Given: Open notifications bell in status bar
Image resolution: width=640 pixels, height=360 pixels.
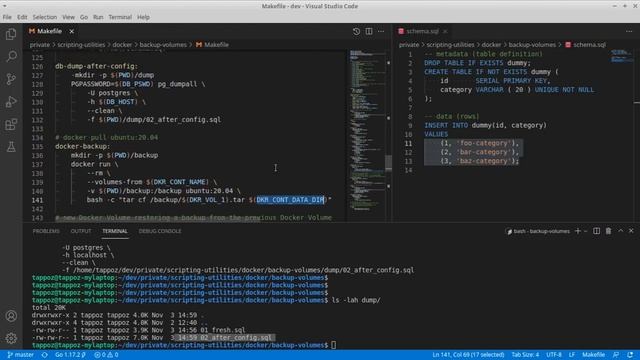Looking at the screenshot, I should [x=630, y=355].
